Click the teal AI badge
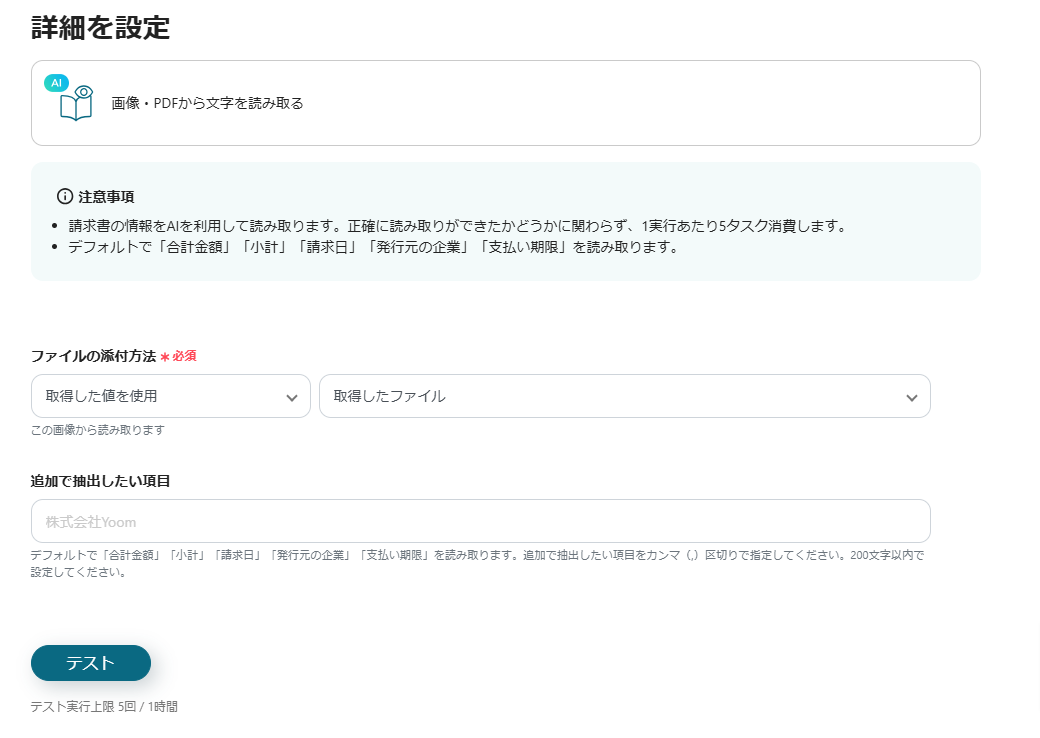Screen dimensions: 1040x738 pyautogui.click(x=56, y=83)
